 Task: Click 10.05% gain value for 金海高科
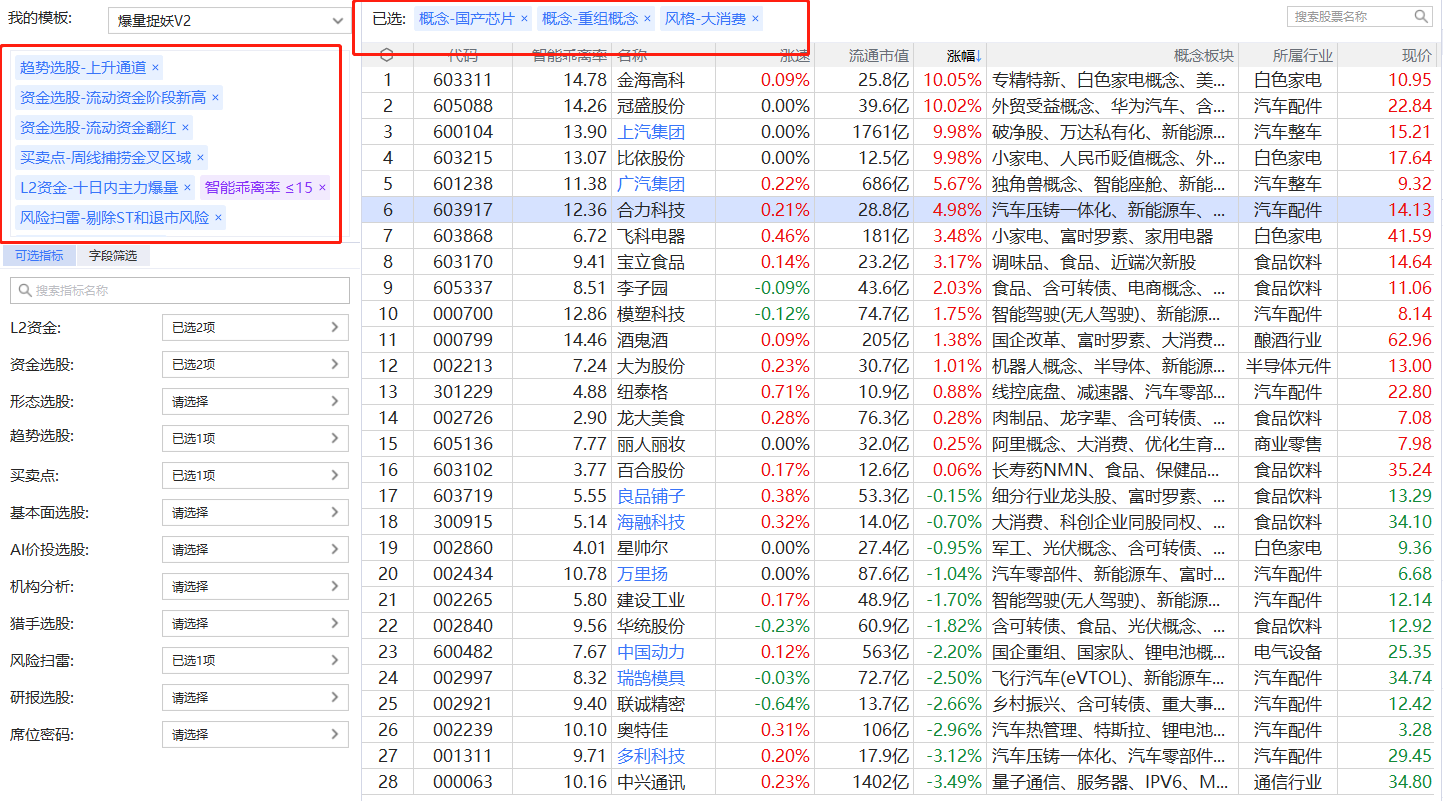coord(952,80)
